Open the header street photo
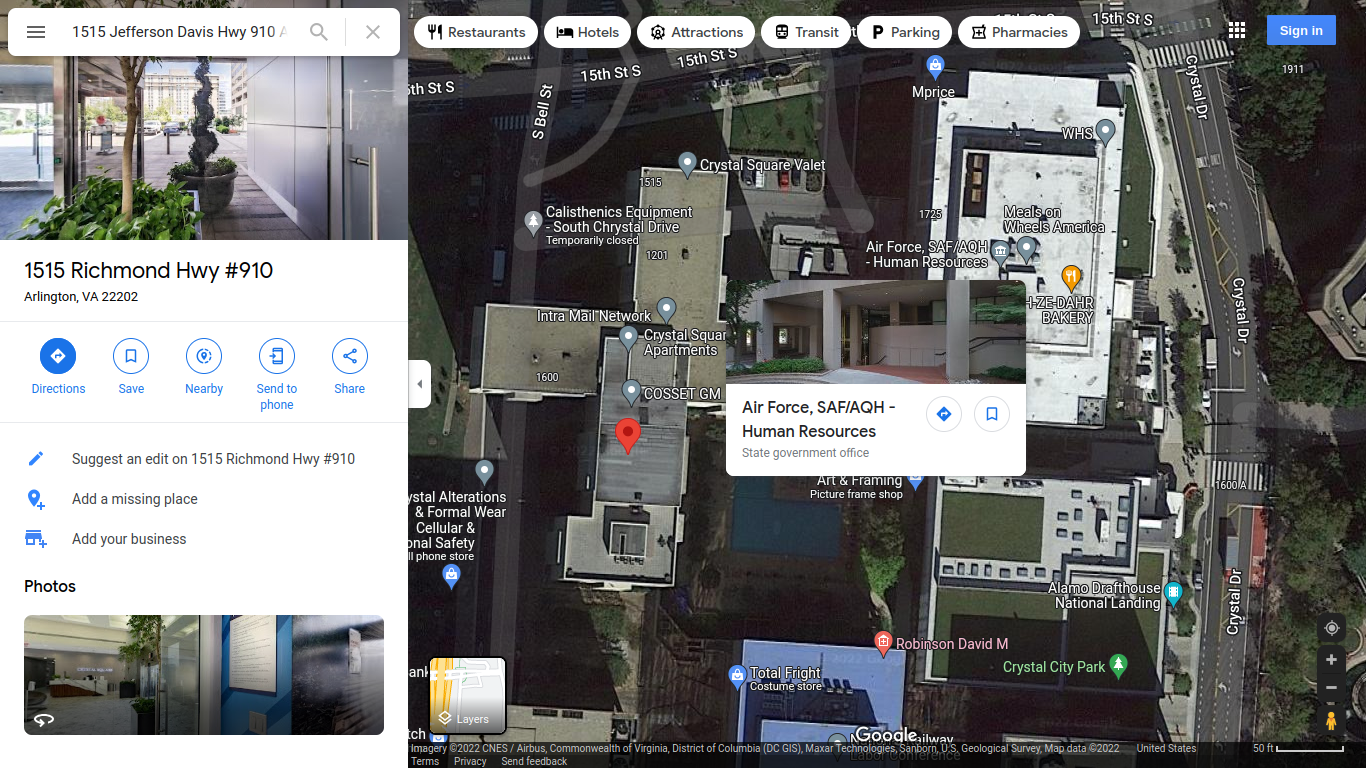 [x=204, y=148]
